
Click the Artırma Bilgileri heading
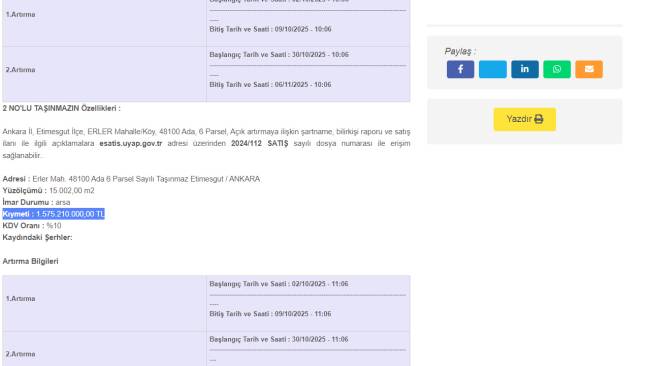click(30, 261)
